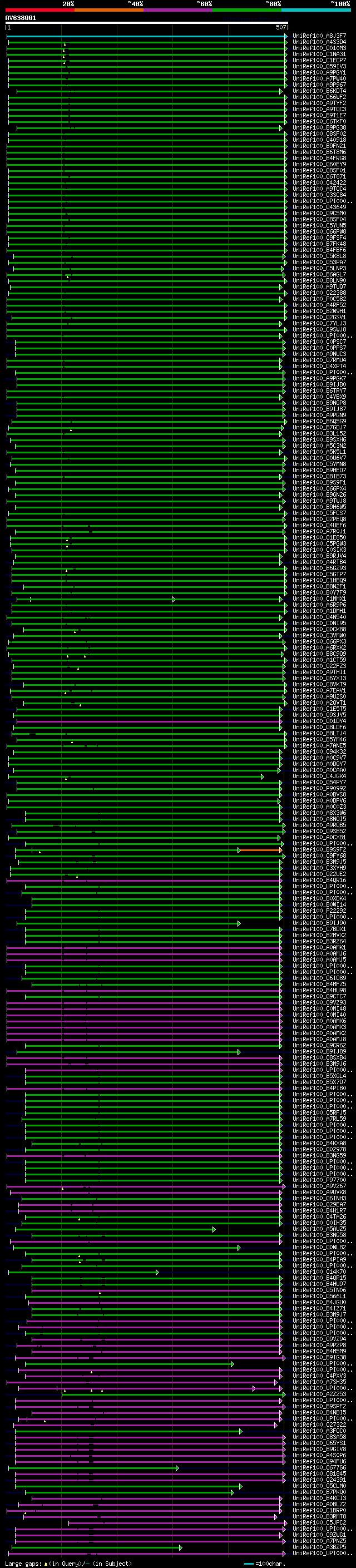
Task: Click hit label UniRef100_A8X3W6
Action: [x=319, y=813]
